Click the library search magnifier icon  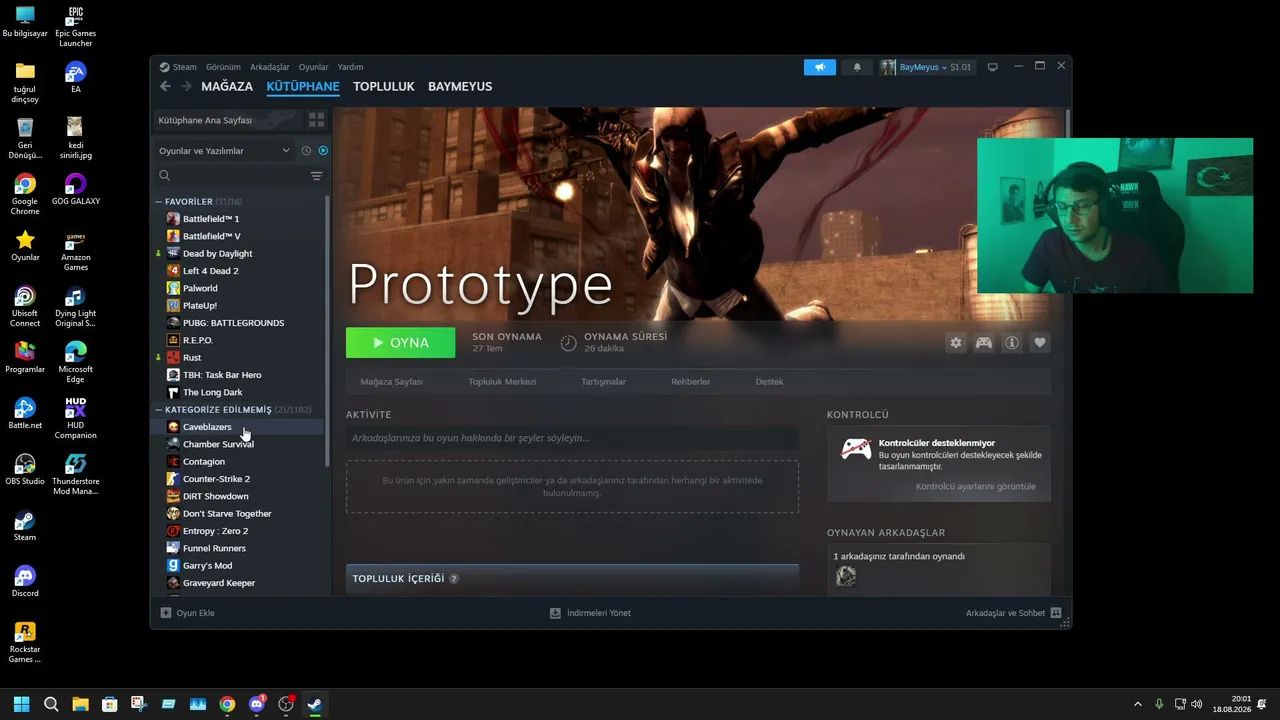(165, 176)
